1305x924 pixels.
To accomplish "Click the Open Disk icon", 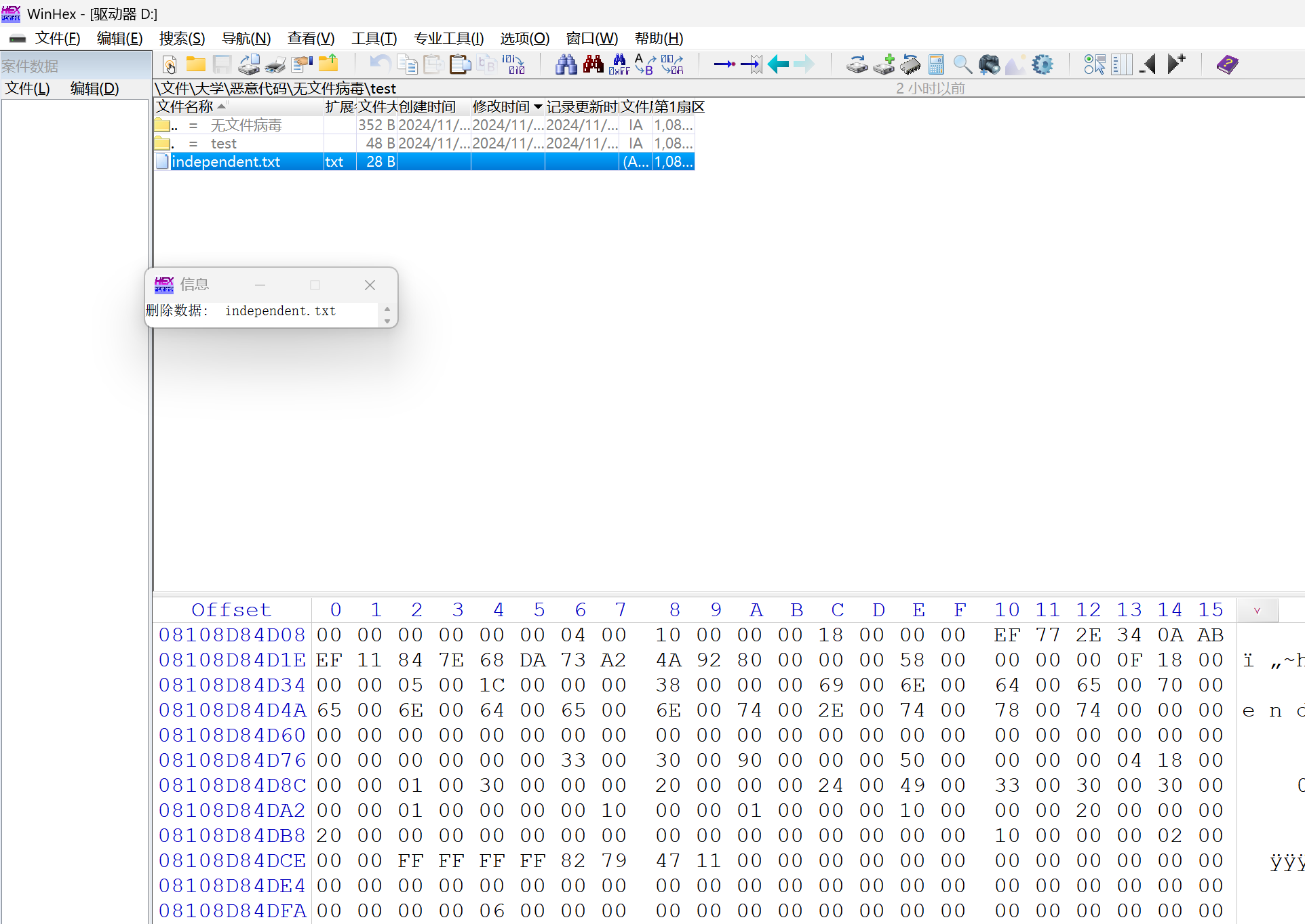I will 857,65.
